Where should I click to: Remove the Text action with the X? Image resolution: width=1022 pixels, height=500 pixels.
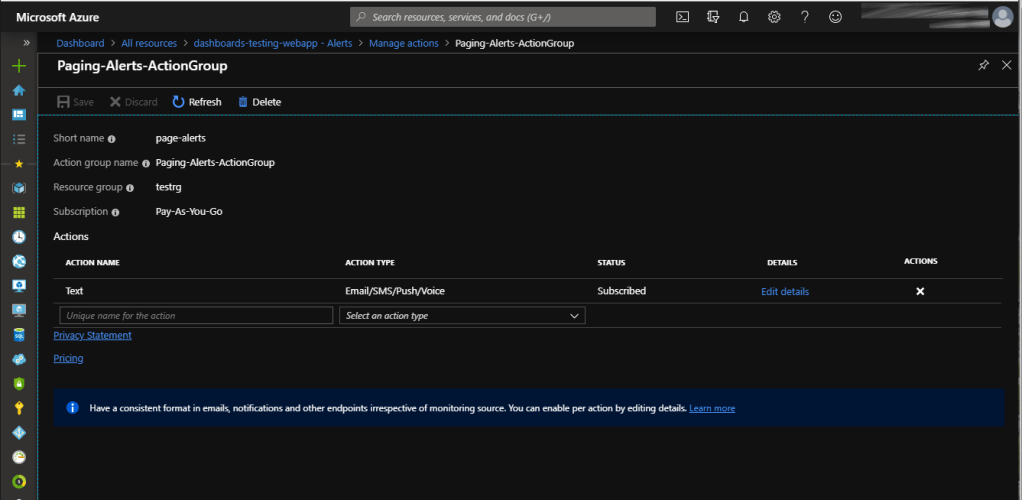(x=920, y=291)
